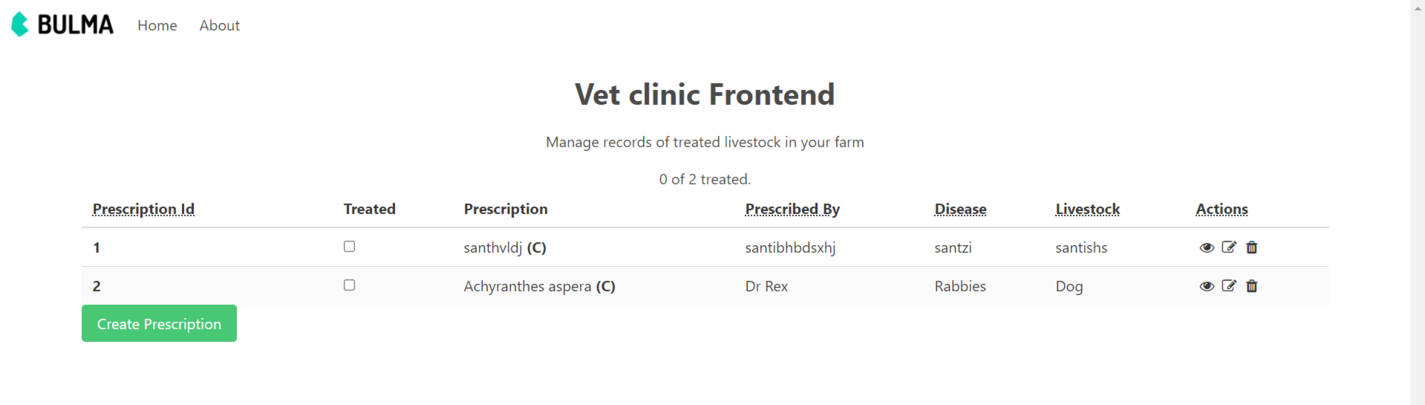Click the Actions column header
The height and width of the screenshot is (405, 1425).
coord(1221,209)
